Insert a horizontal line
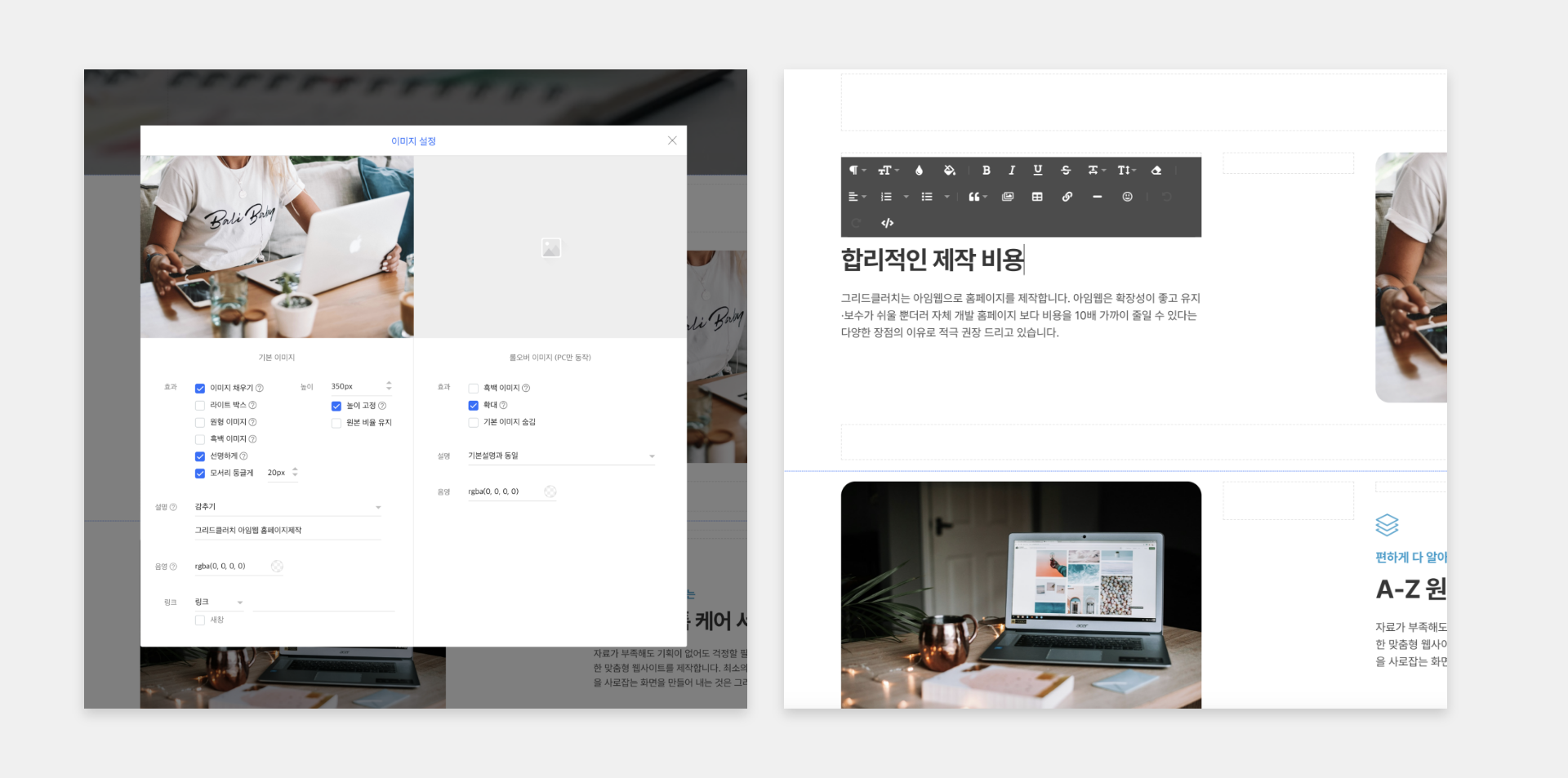1568x778 pixels. tap(1097, 197)
